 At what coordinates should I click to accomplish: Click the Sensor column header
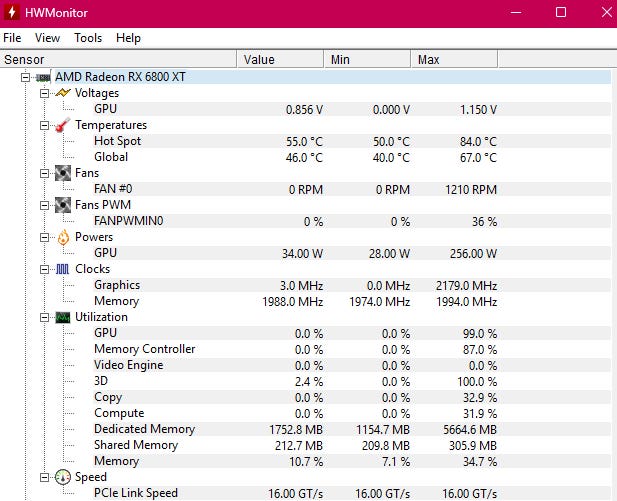118,59
